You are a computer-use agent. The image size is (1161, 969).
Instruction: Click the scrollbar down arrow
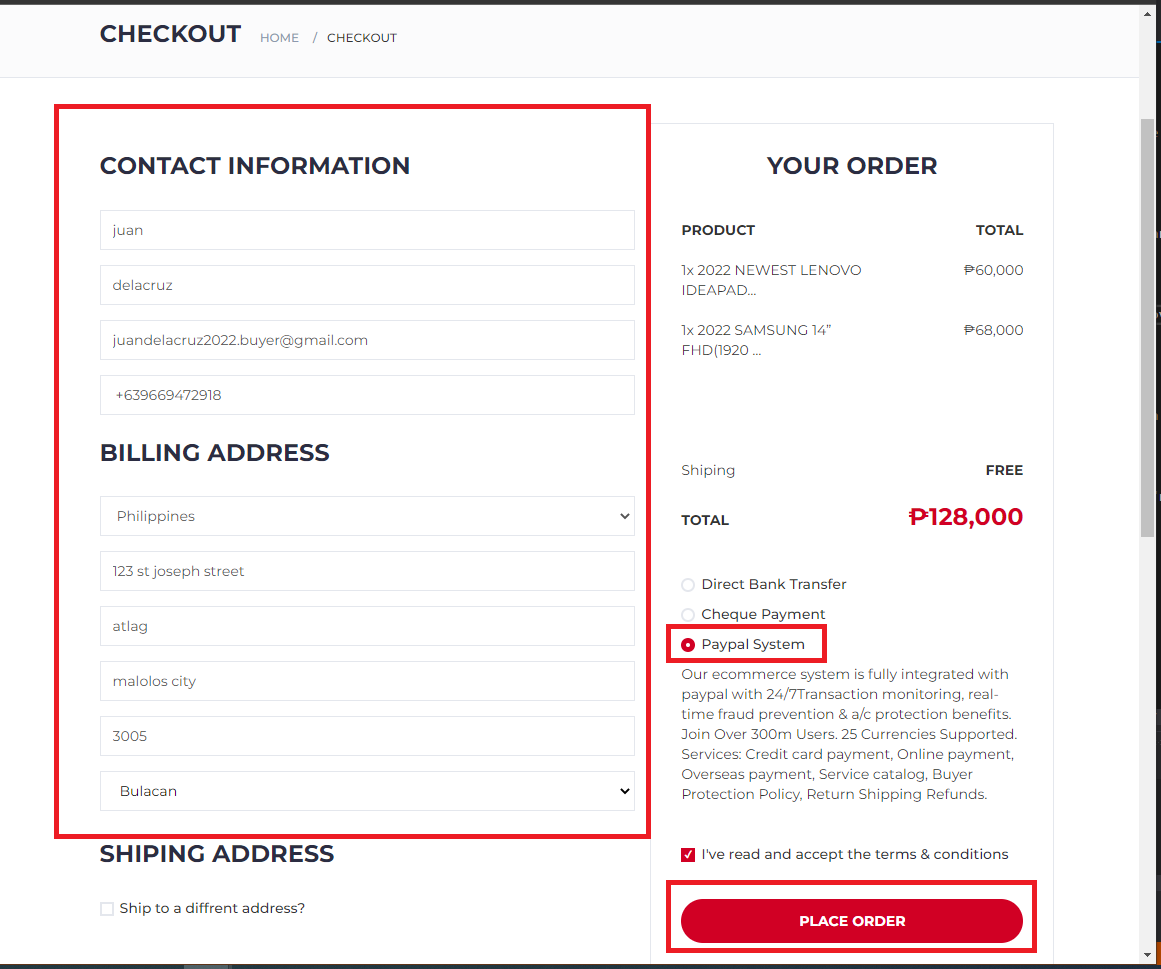1148,955
